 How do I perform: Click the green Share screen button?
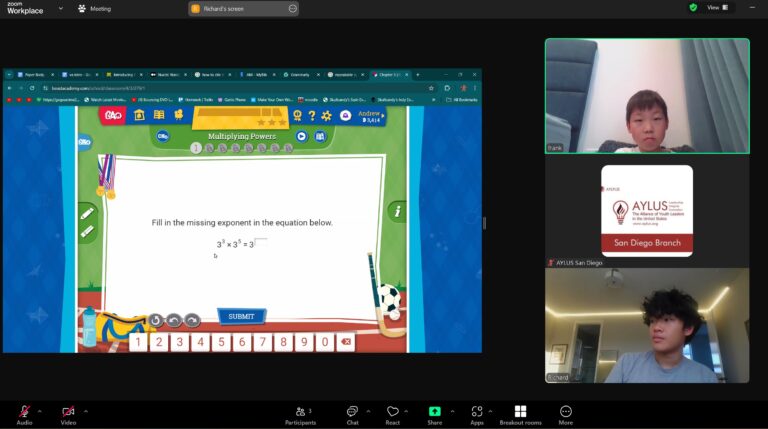coord(434,415)
